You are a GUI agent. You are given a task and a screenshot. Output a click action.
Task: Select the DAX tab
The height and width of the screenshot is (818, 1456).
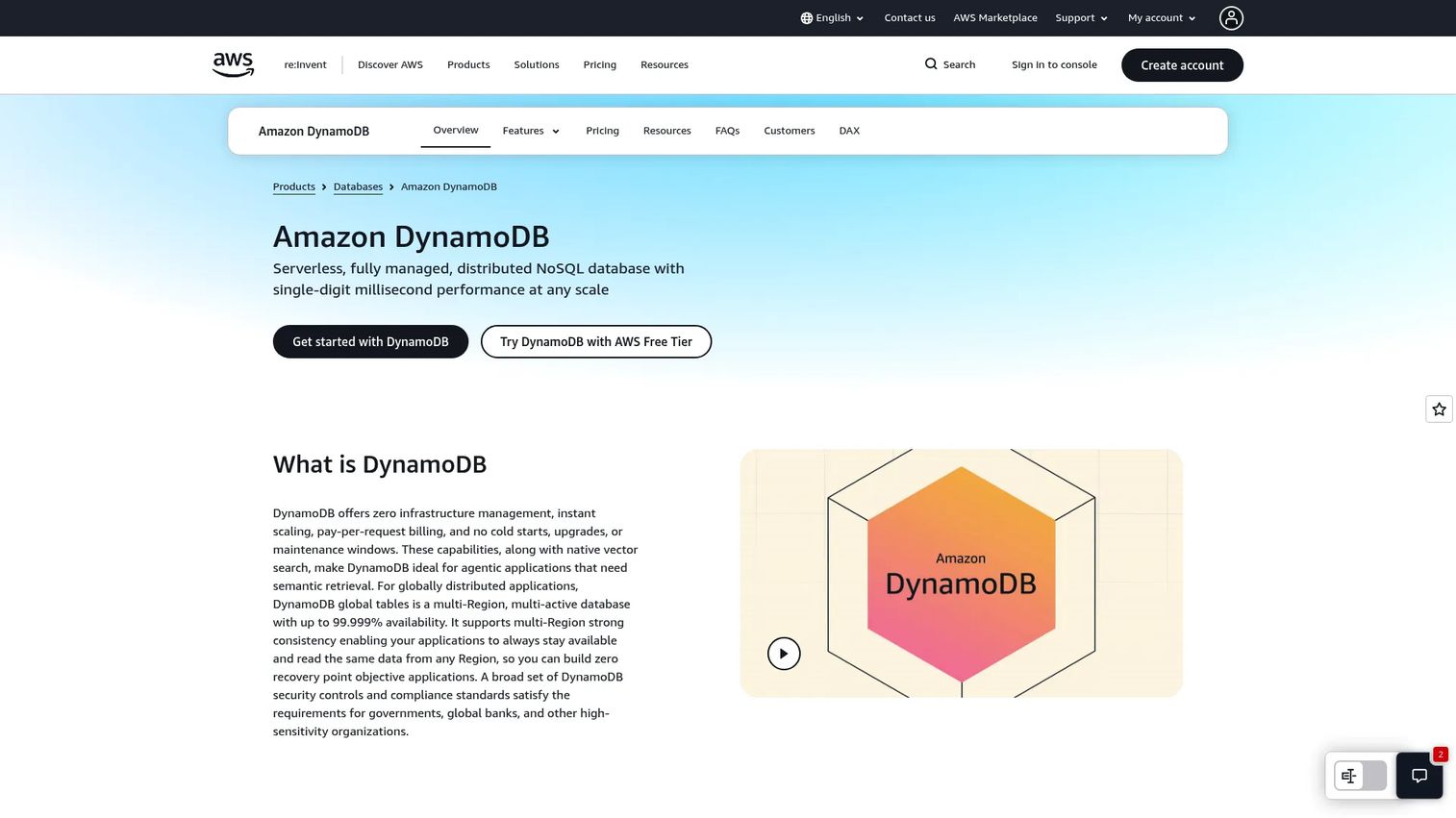(x=849, y=131)
